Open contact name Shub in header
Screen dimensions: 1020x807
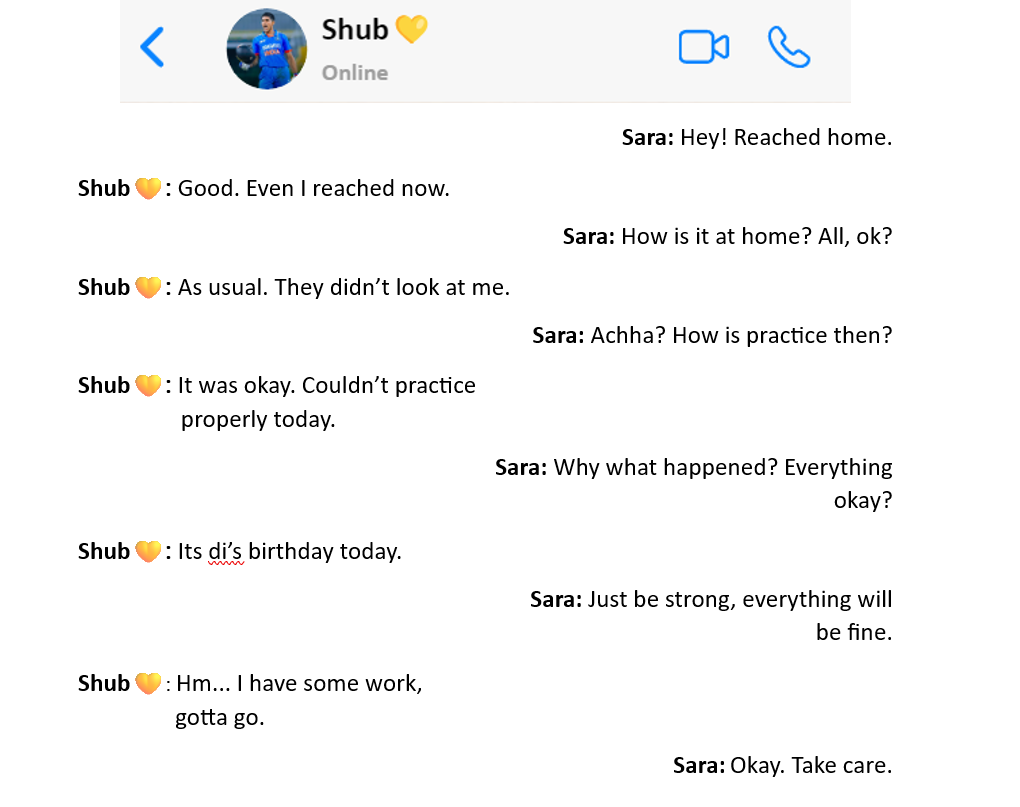point(355,30)
